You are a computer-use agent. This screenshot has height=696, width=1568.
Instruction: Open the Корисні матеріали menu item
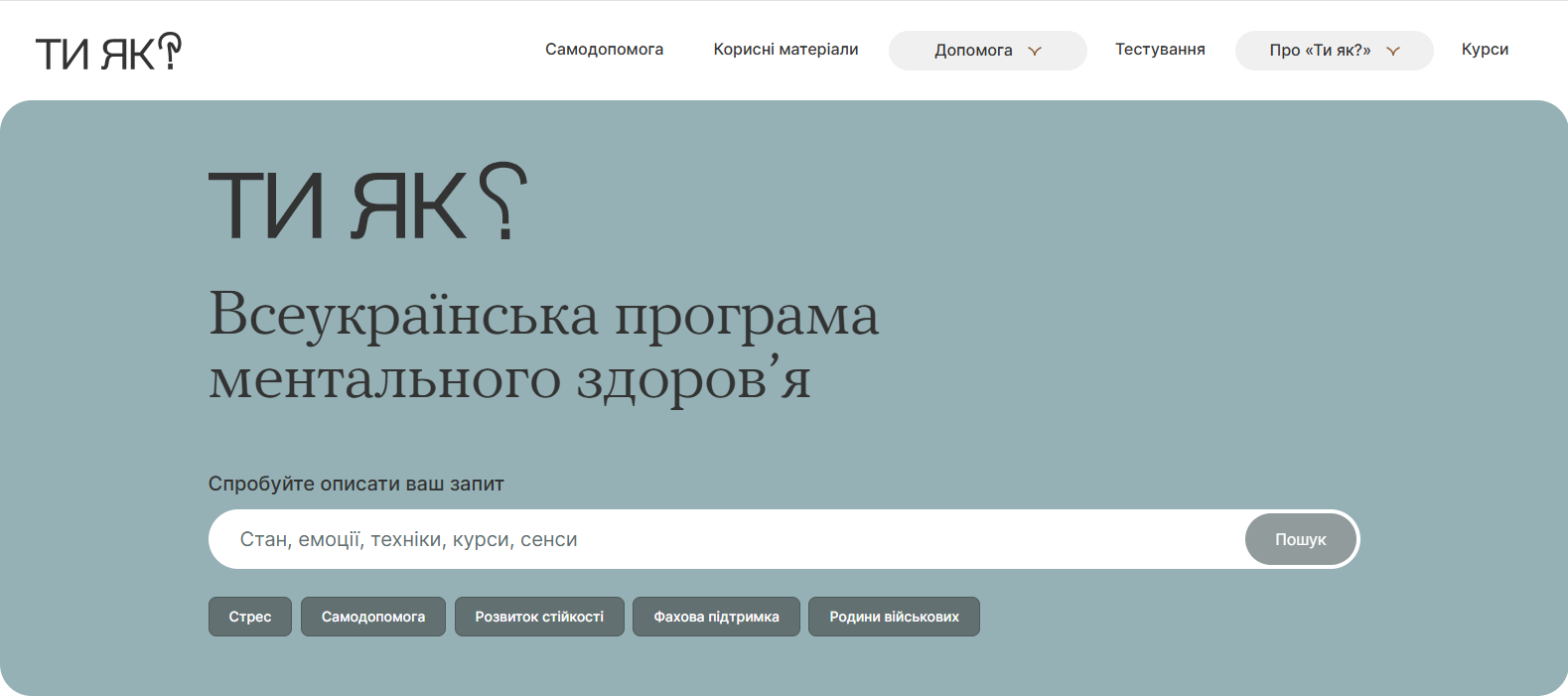click(x=785, y=50)
